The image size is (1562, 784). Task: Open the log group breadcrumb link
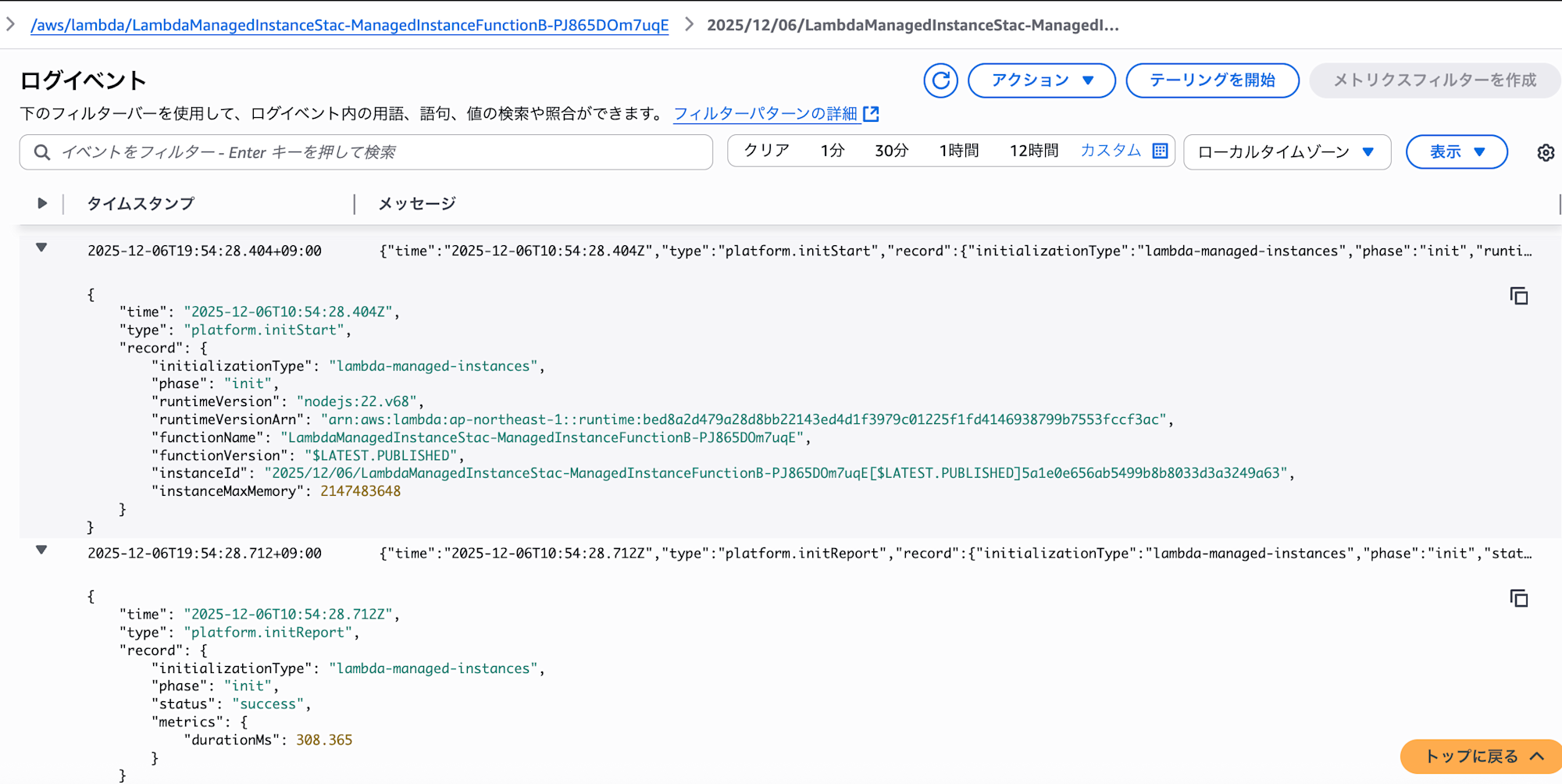[350, 25]
